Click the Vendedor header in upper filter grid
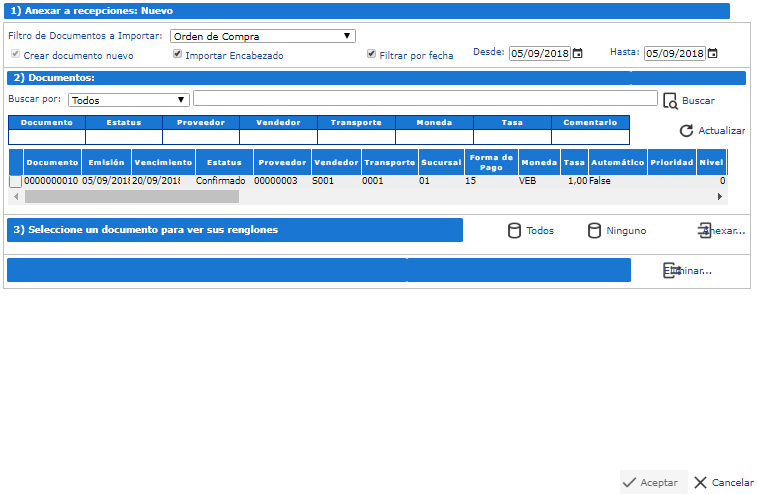Screen dimensions: 758x494 [x=278, y=122]
